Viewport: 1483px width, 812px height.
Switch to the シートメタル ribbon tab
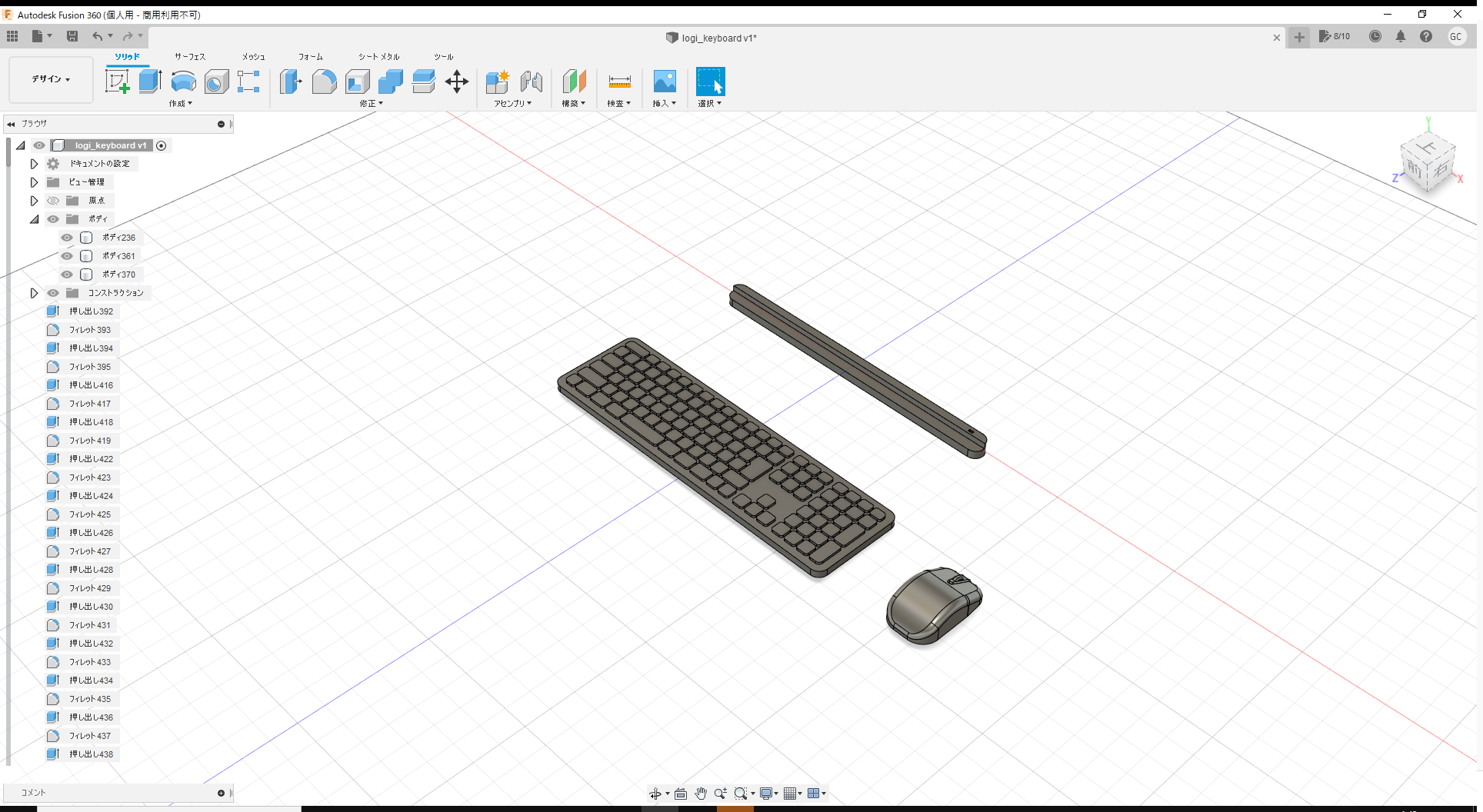click(378, 56)
